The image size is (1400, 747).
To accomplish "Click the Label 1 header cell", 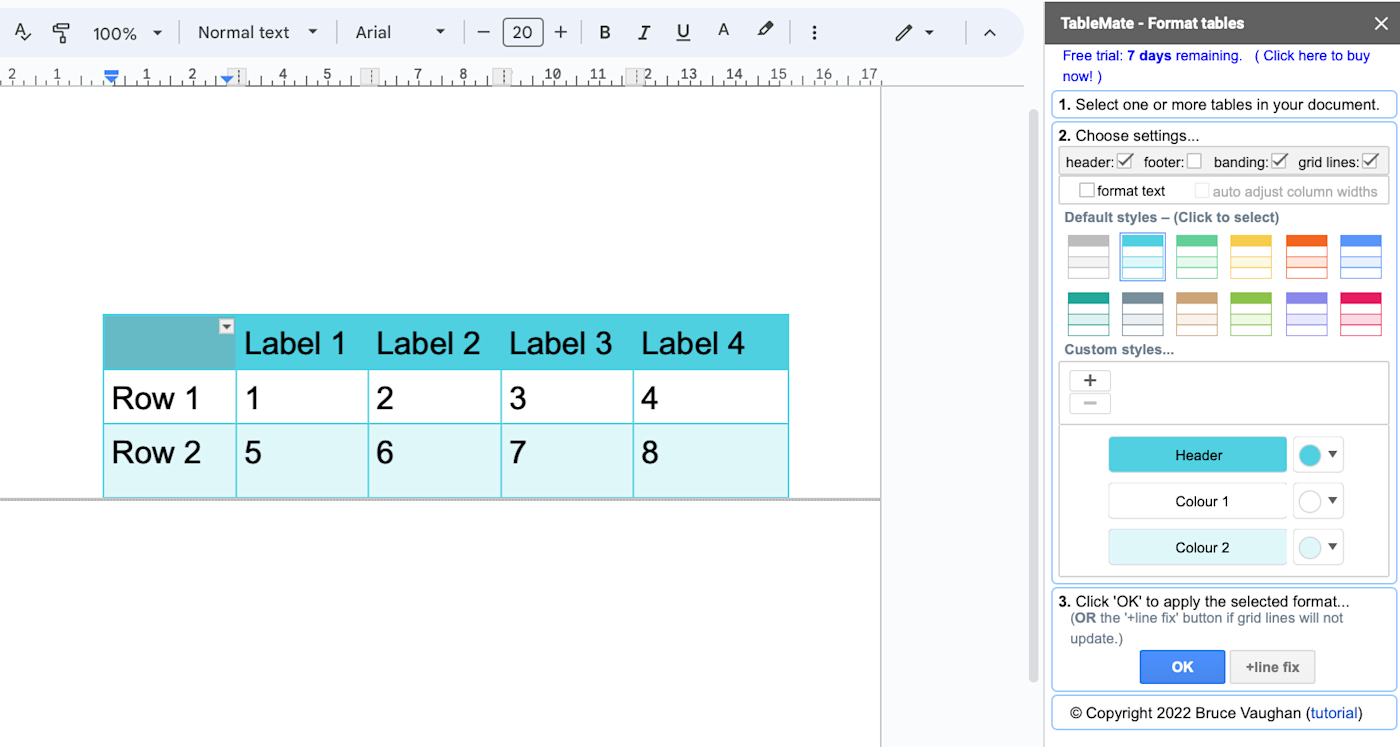I will 302,343.
